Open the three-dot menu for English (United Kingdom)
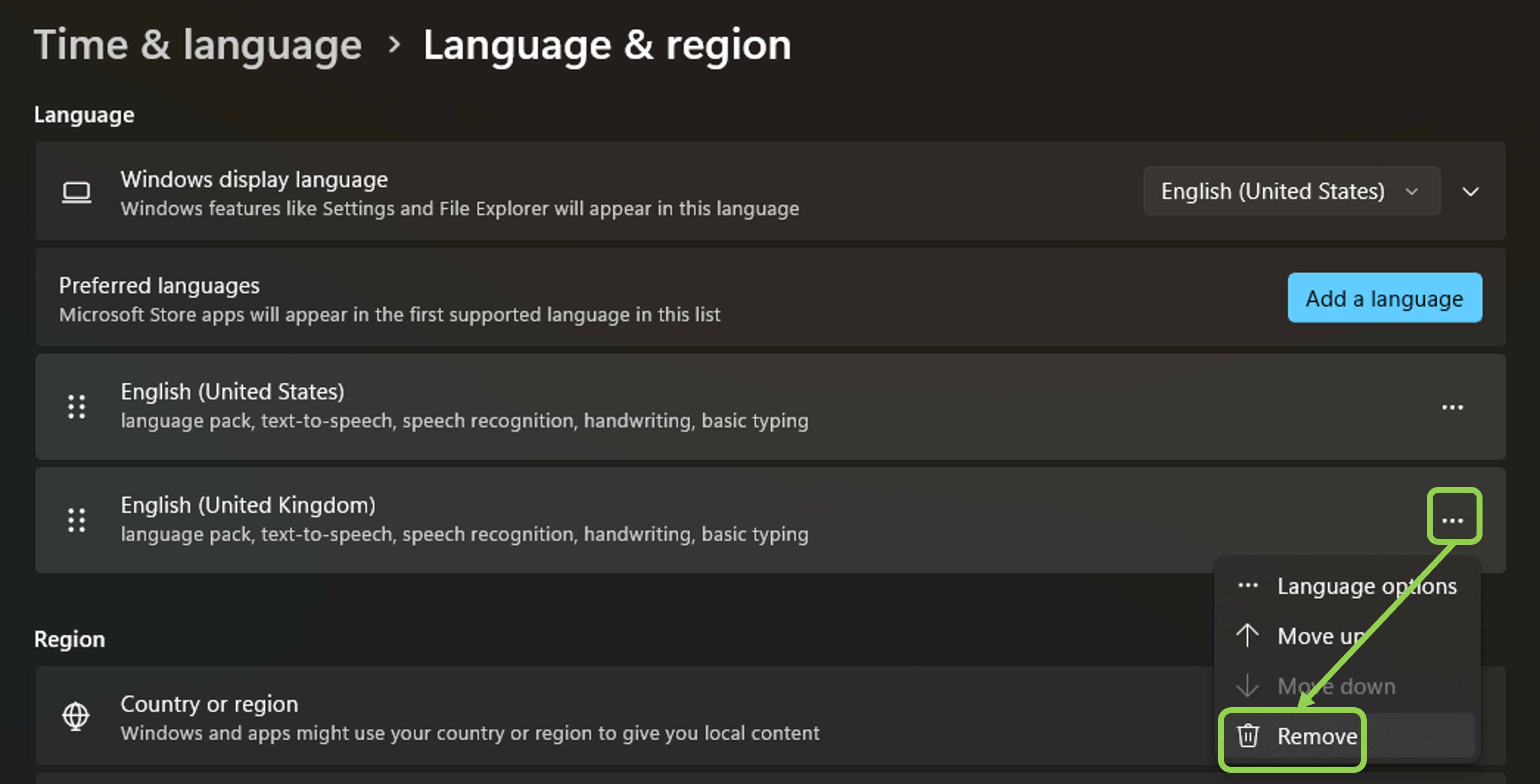 1452,520
